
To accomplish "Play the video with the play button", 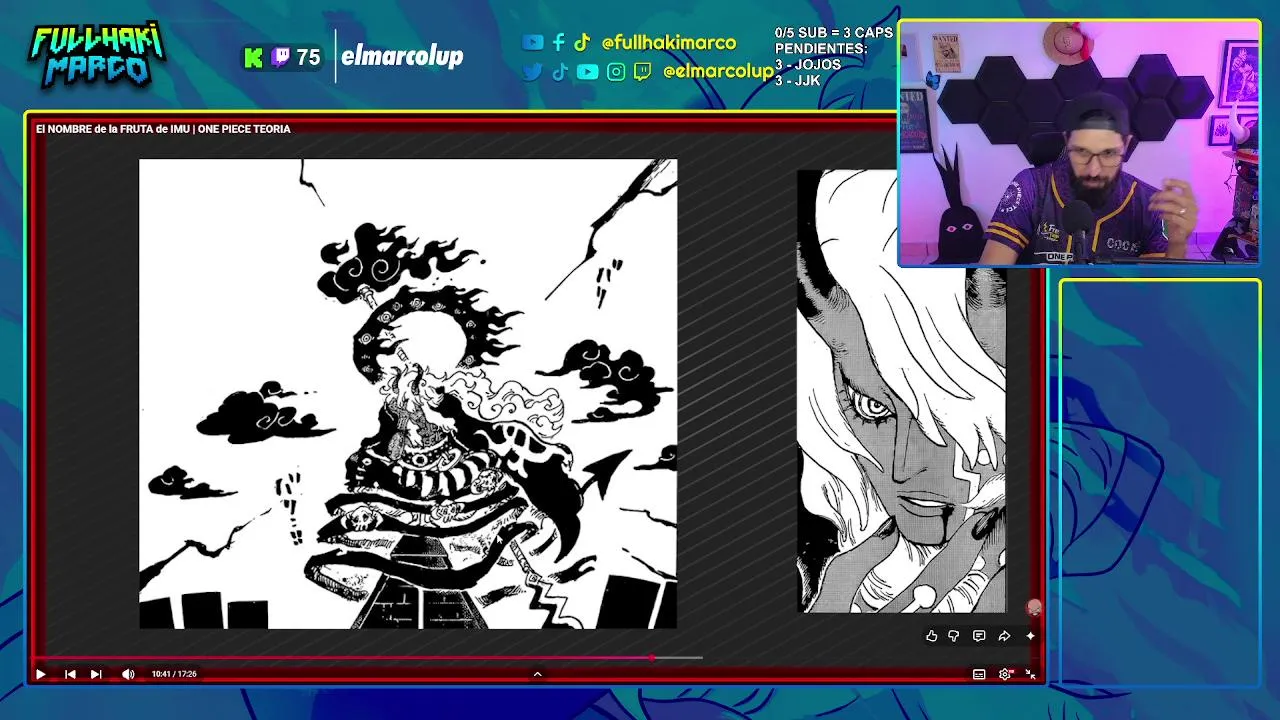I will point(40,674).
